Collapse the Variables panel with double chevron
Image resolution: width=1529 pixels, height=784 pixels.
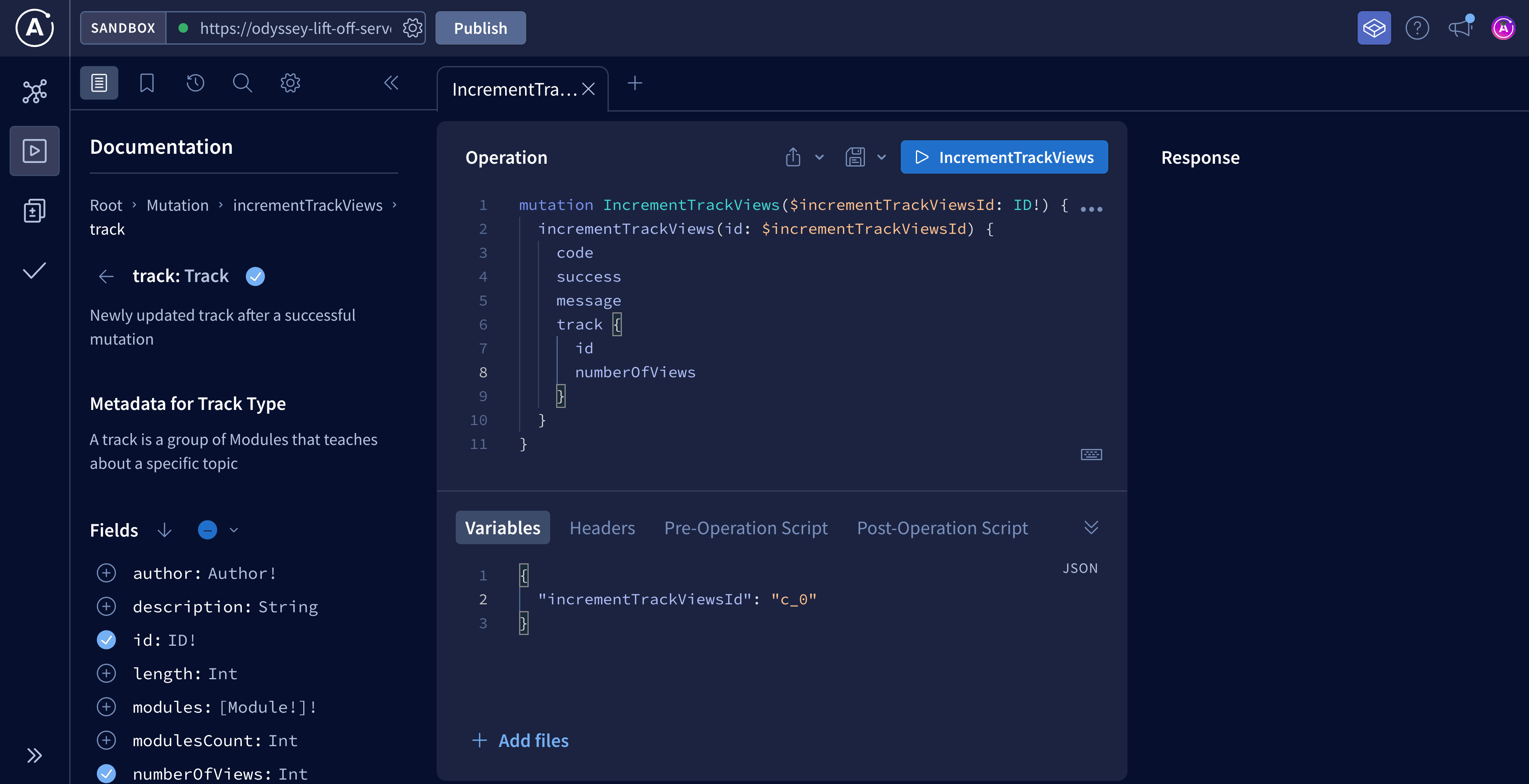1091,527
